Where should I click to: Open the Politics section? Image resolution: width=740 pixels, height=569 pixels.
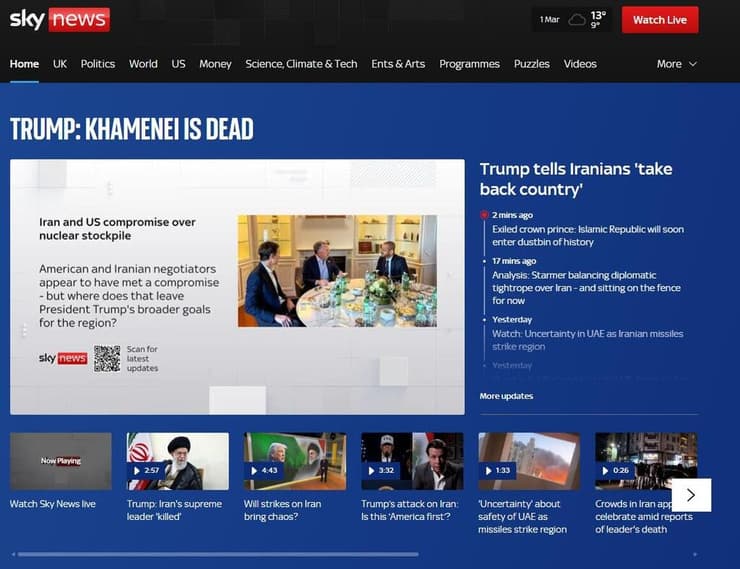click(98, 64)
